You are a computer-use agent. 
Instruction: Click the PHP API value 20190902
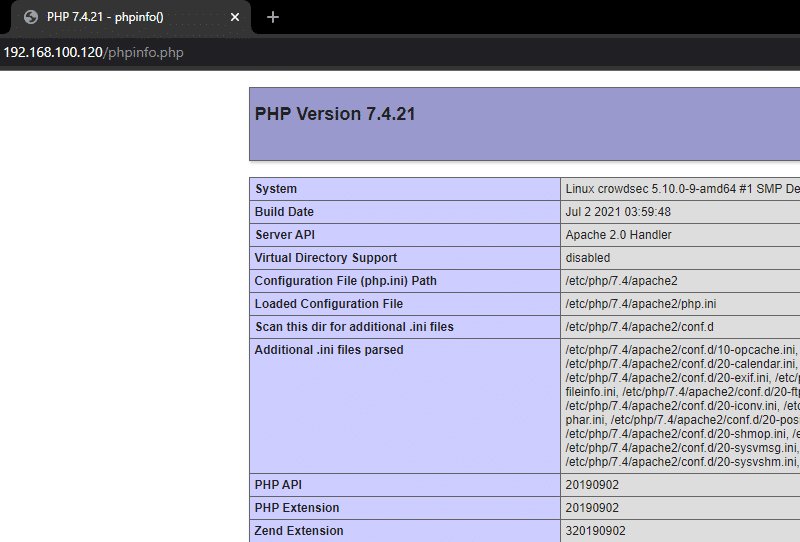pyautogui.click(x=592, y=485)
